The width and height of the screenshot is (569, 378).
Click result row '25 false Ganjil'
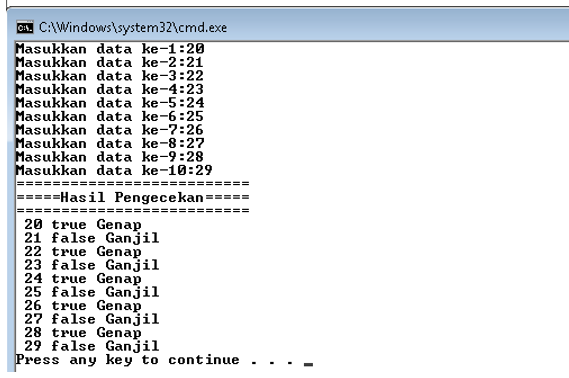tap(92, 292)
